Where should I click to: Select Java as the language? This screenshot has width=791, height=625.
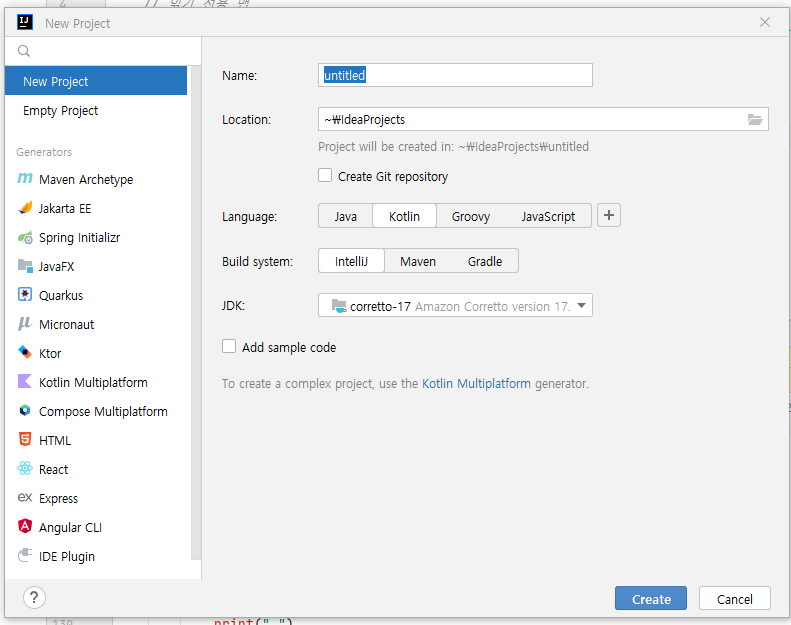coord(346,216)
